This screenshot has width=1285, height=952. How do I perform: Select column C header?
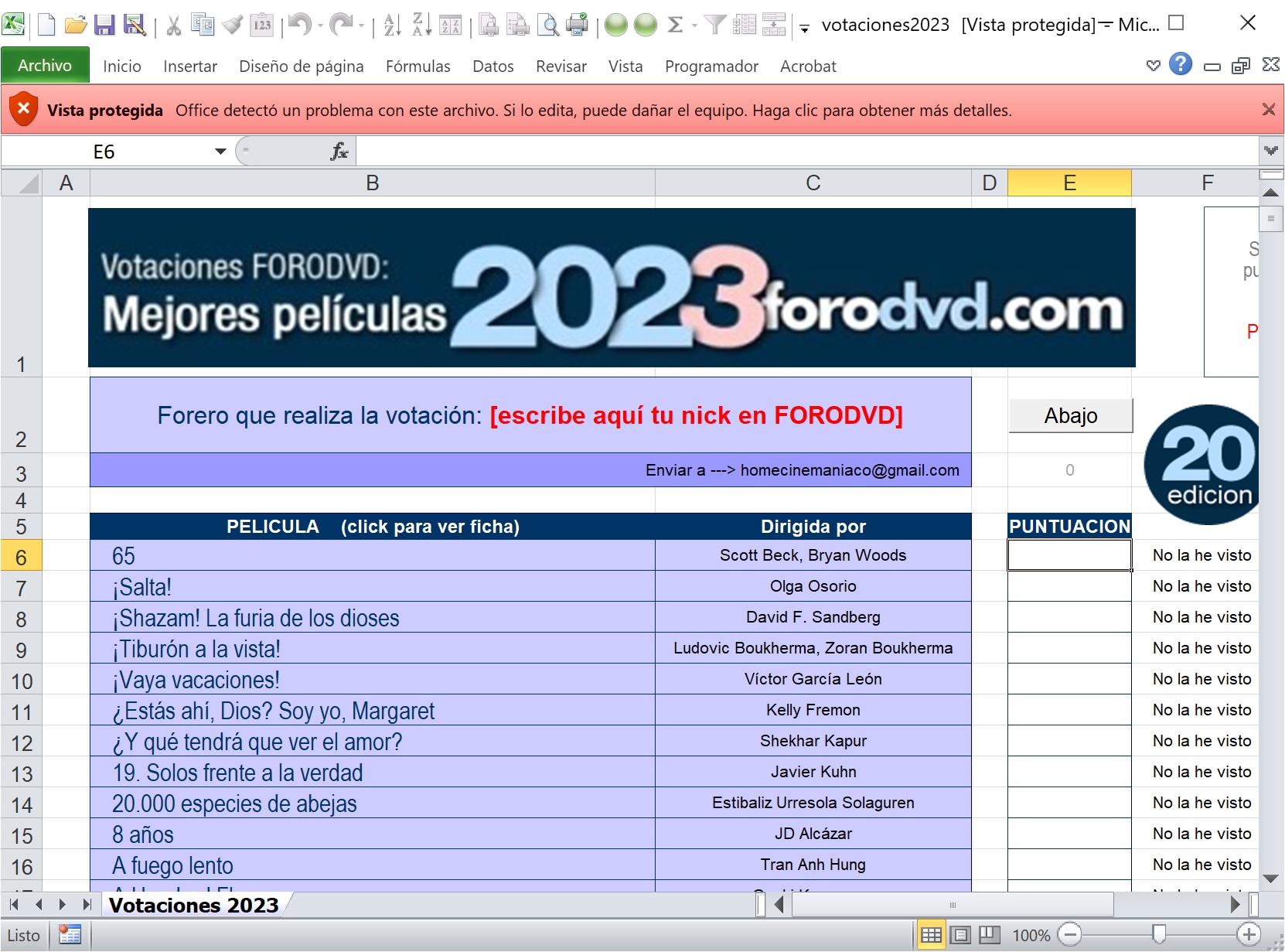813,183
